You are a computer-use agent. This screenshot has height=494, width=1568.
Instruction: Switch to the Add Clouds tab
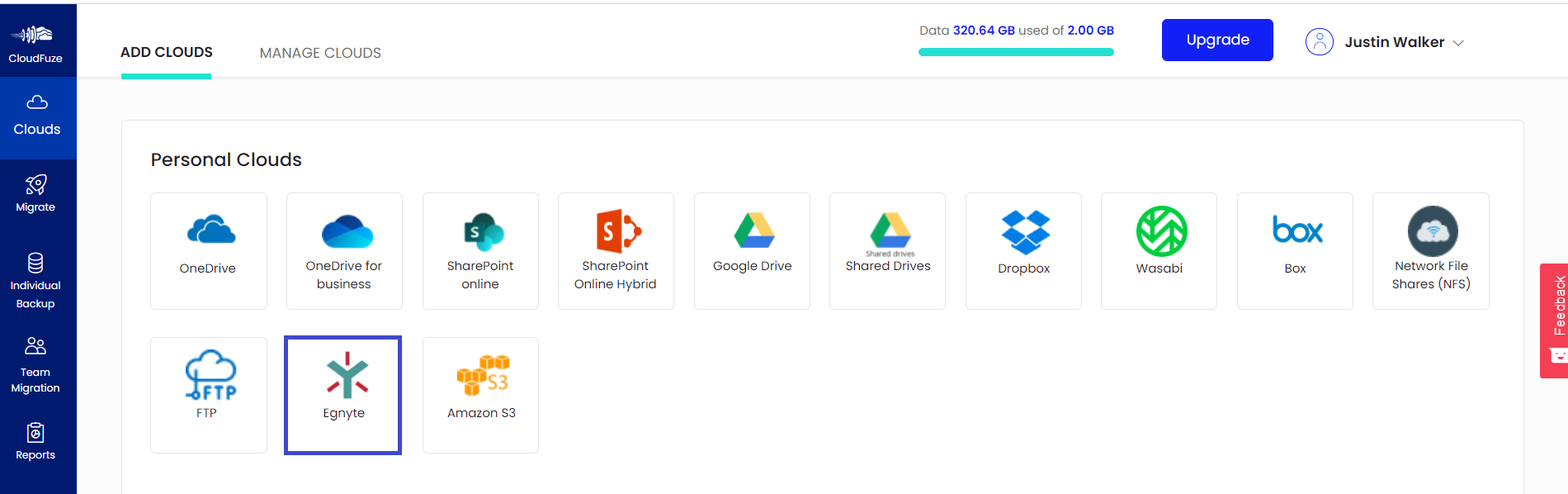click(167, 52)
